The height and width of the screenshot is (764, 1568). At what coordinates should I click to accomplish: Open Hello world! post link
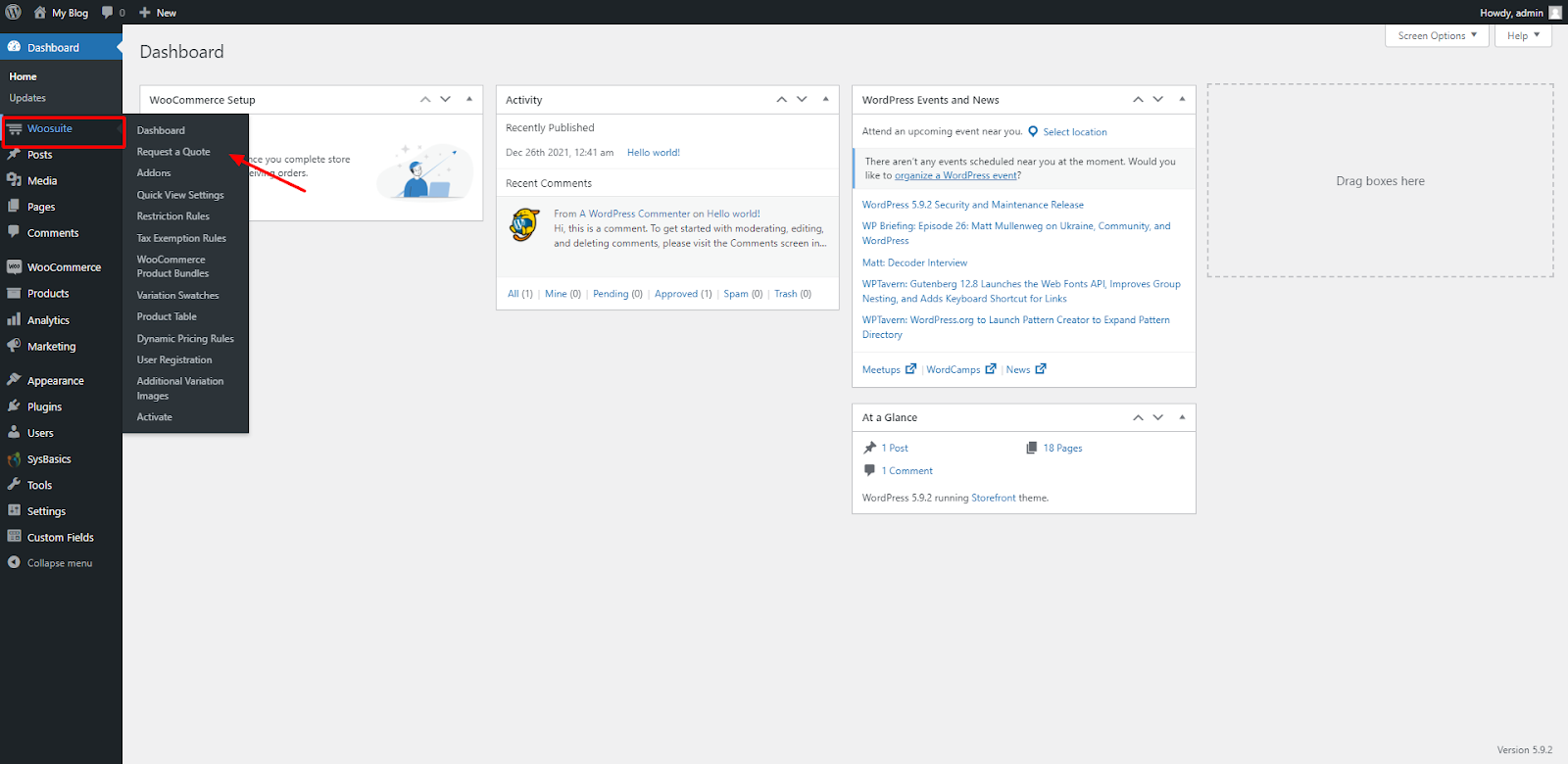(x=654, y=153)
